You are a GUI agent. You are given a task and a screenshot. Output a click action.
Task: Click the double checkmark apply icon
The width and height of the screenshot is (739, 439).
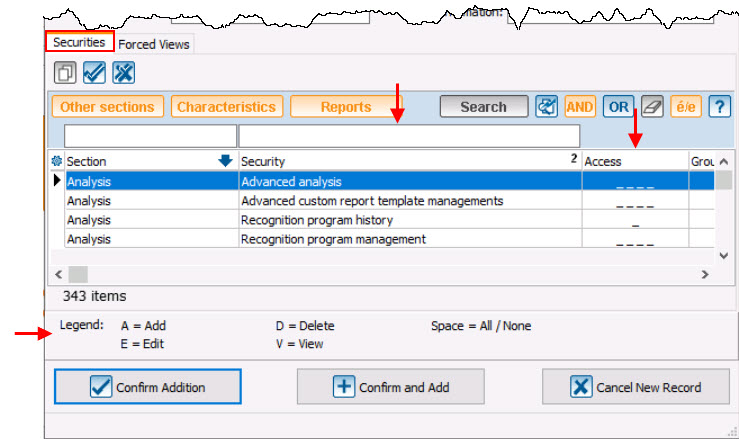(94, 73)
